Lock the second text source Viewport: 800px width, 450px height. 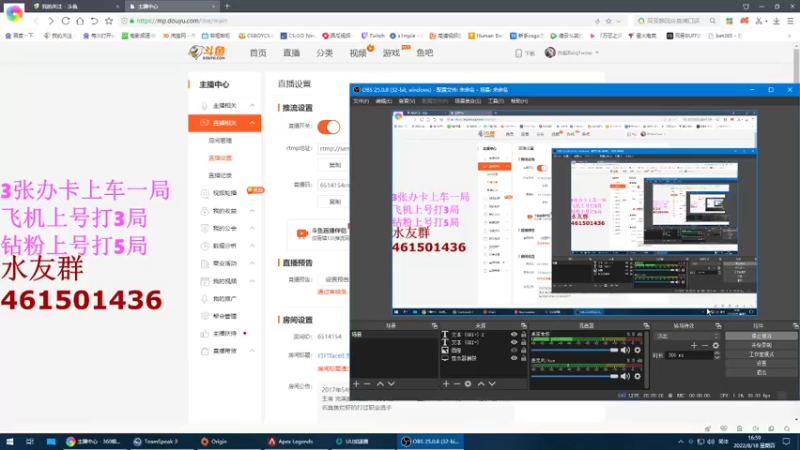point(523,342)
